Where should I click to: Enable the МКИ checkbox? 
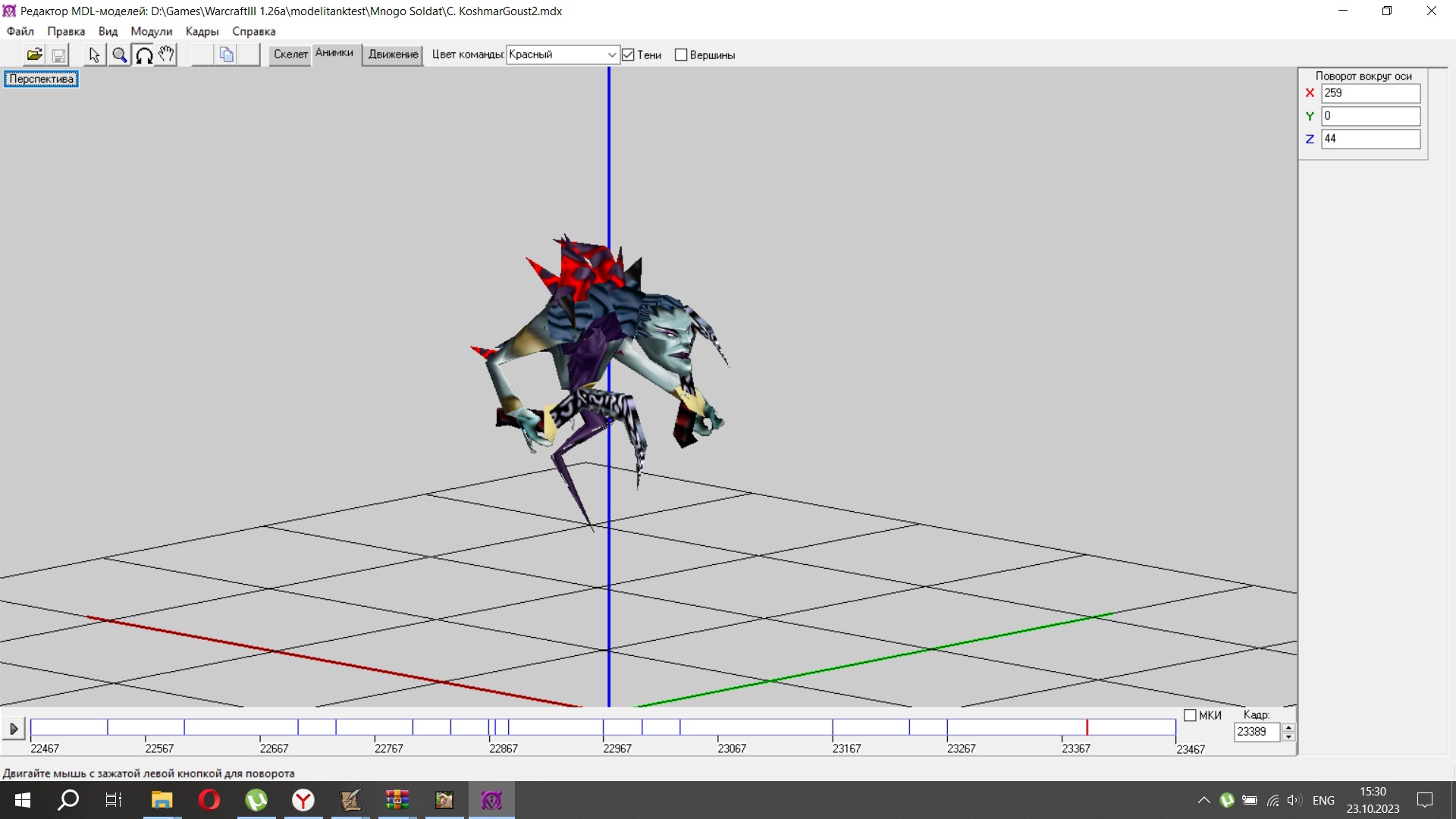click(1190, 715)
